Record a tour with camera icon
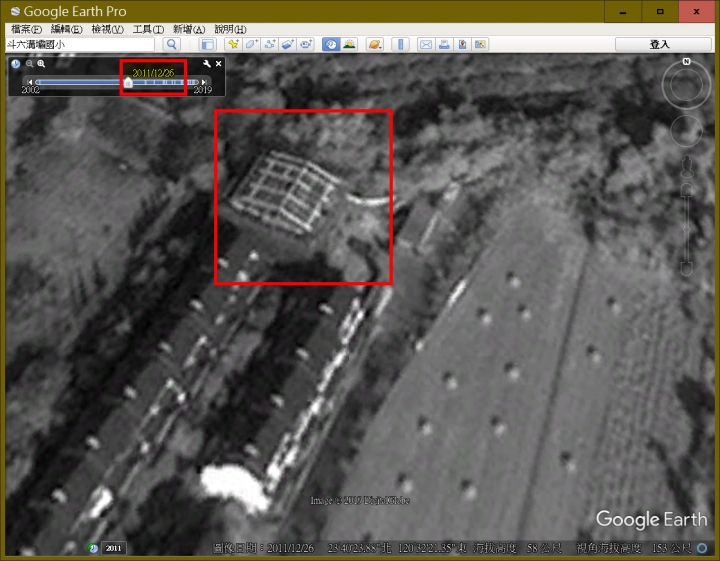 pyautogui.click(x=306, y=45)
